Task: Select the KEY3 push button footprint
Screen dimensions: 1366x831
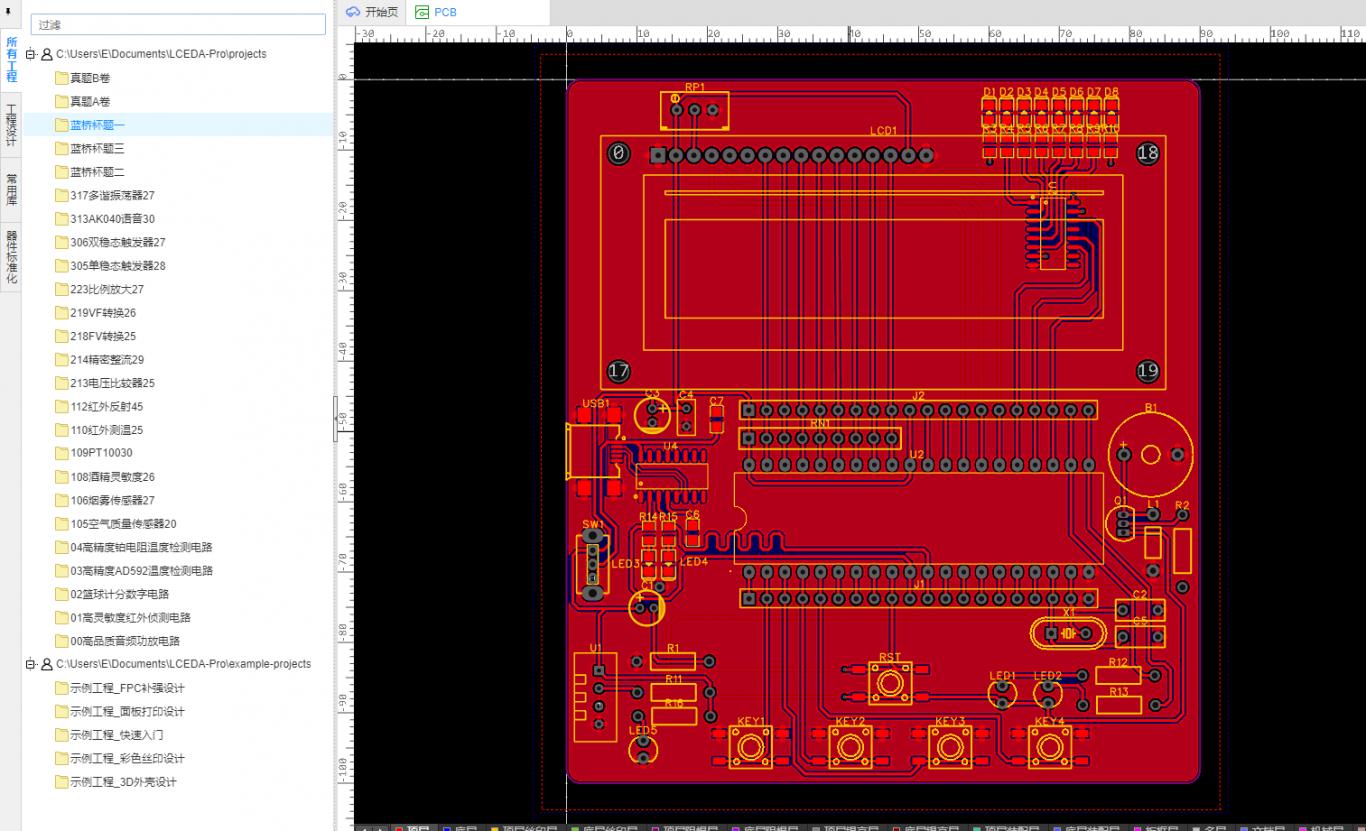Action: pyautogui.click(x=950, y=747)
